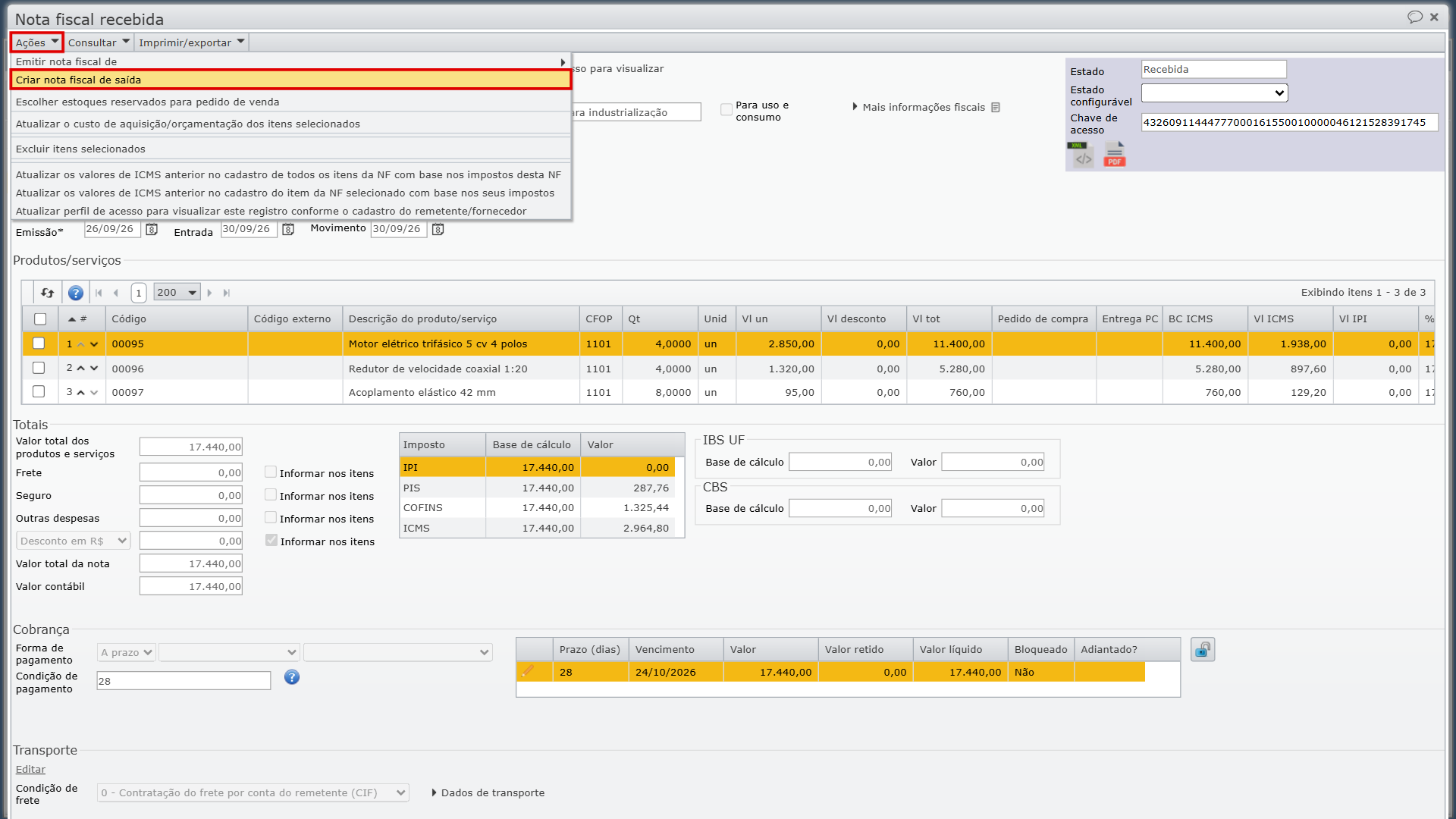Viewport: 1456px width, 819px height.
Task: Toggle Informar nos itens for Frete
Action: tap(271, 472)
